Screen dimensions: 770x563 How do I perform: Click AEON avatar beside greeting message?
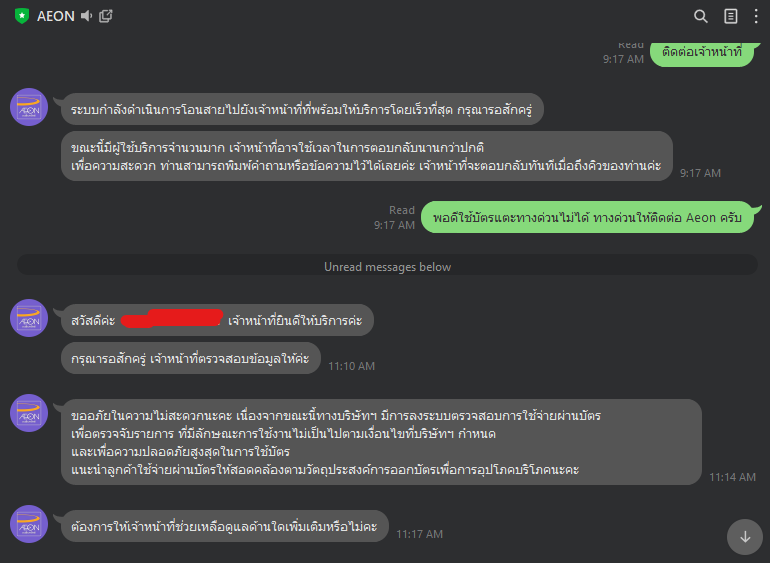pos(29,318)
